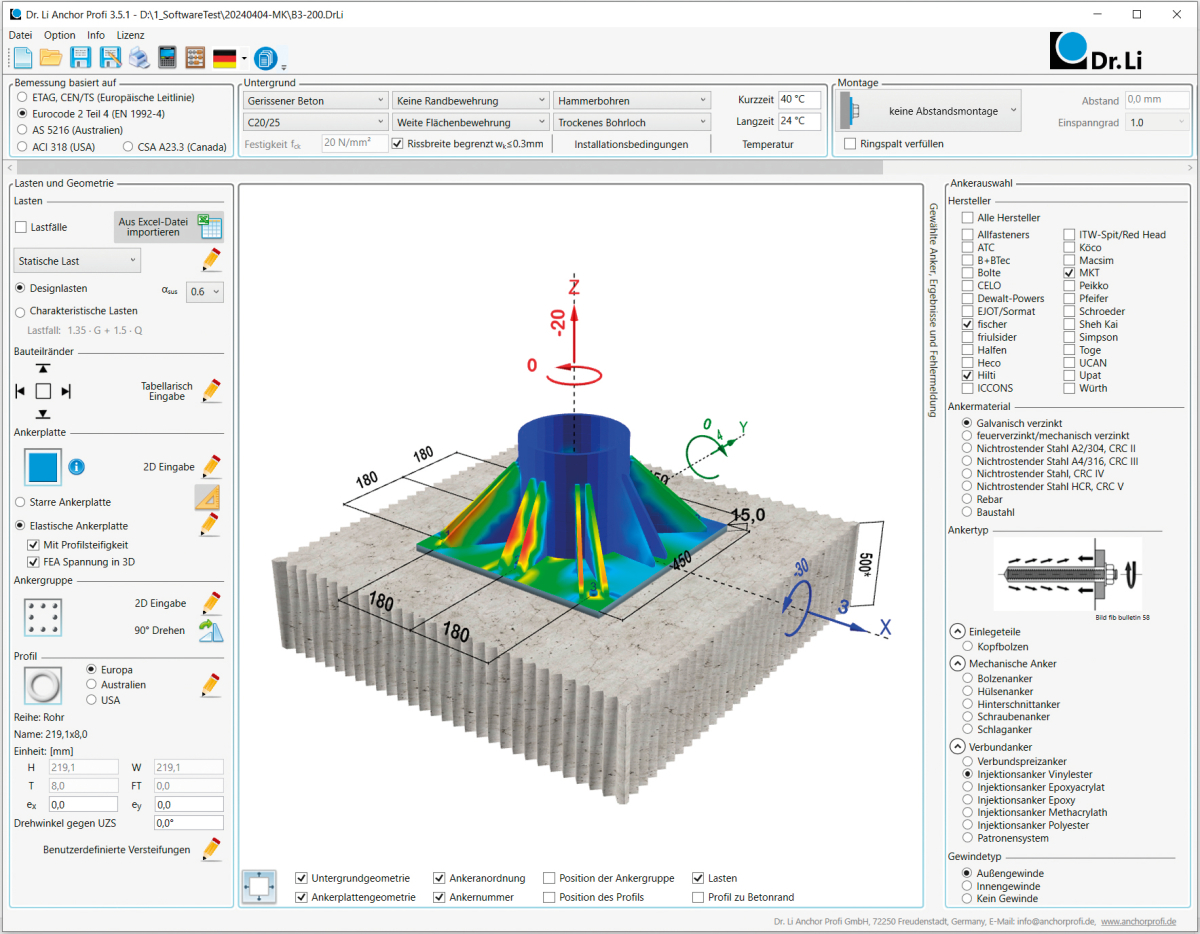Create a new file with the blank-page icon
Image resolution: width=1200 pixels, height=934 pixels.
pos(22,57)
